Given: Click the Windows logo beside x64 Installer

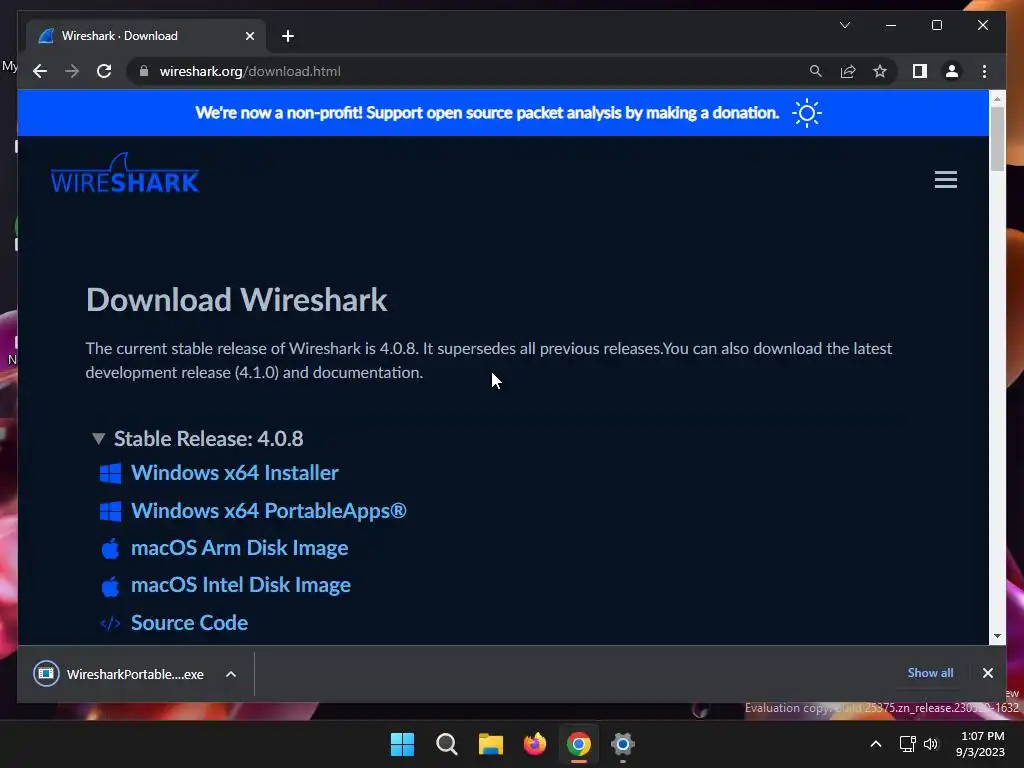Looking at the screenshot, I should 110,473.
